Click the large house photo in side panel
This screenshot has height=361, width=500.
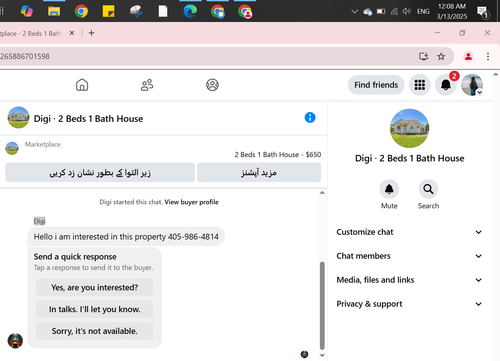(x=409, y=128)
